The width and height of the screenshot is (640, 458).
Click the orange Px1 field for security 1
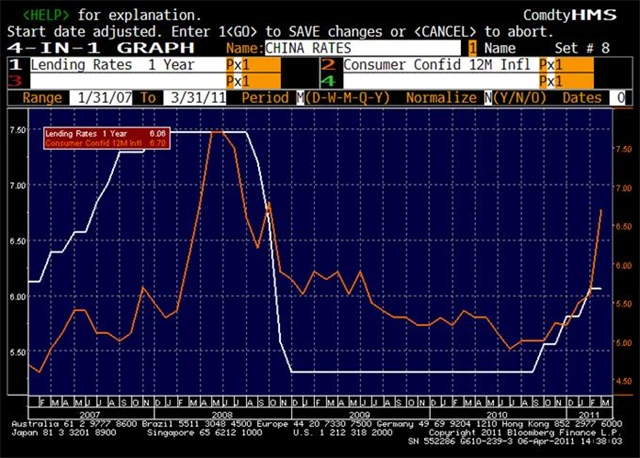pos(253,65)
